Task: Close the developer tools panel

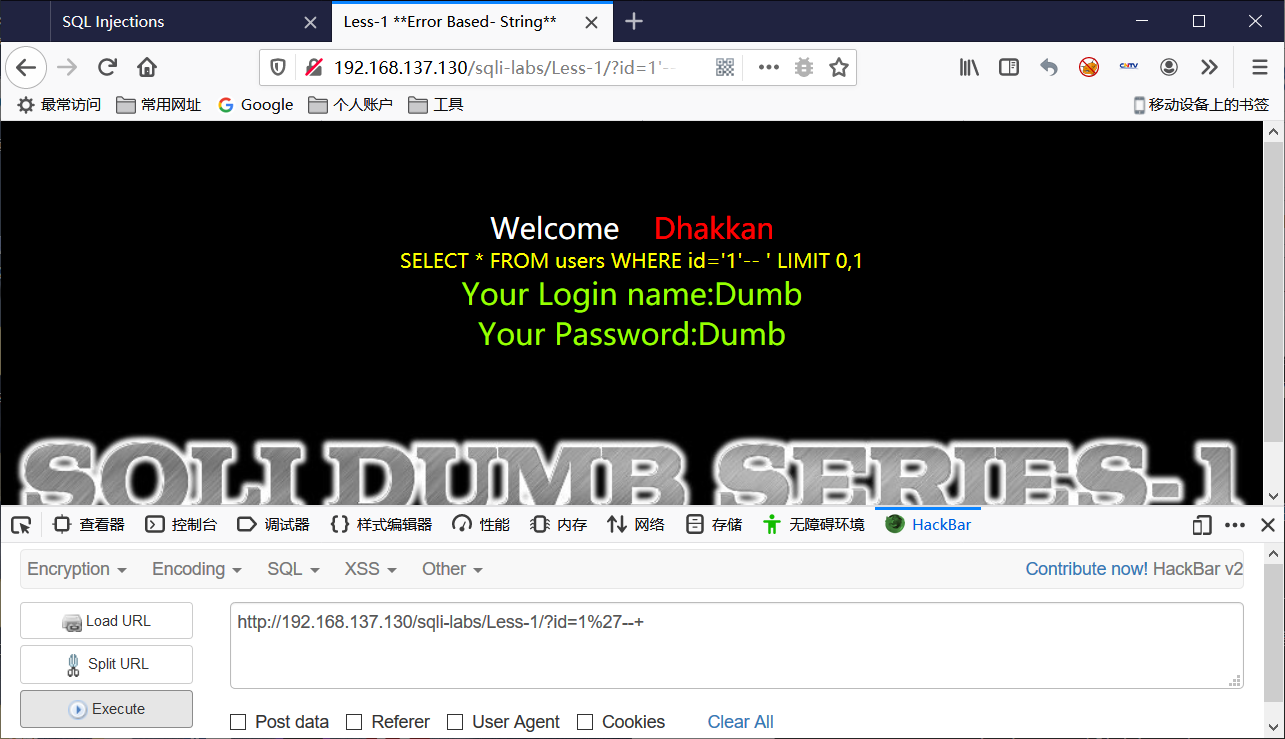Action: [x=1267, y=524]
